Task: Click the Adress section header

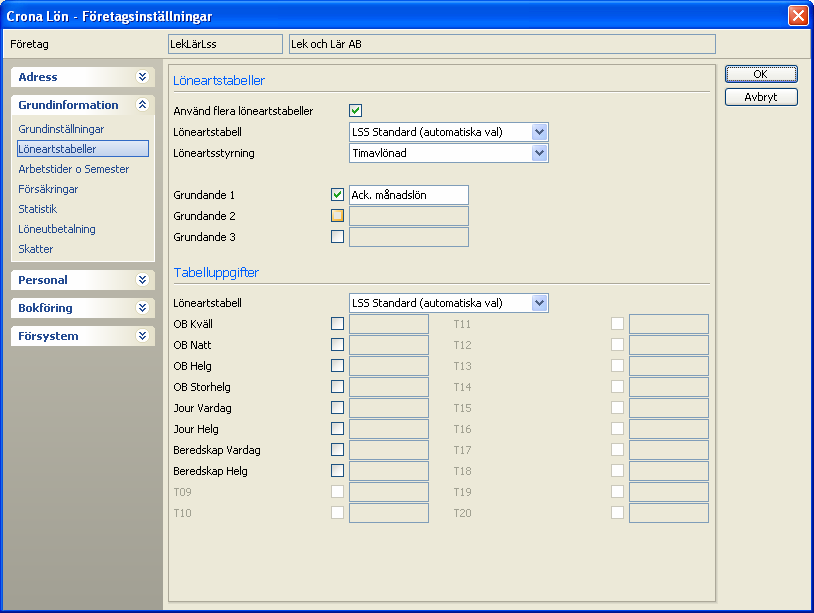Action: click(x=83, y=77)
